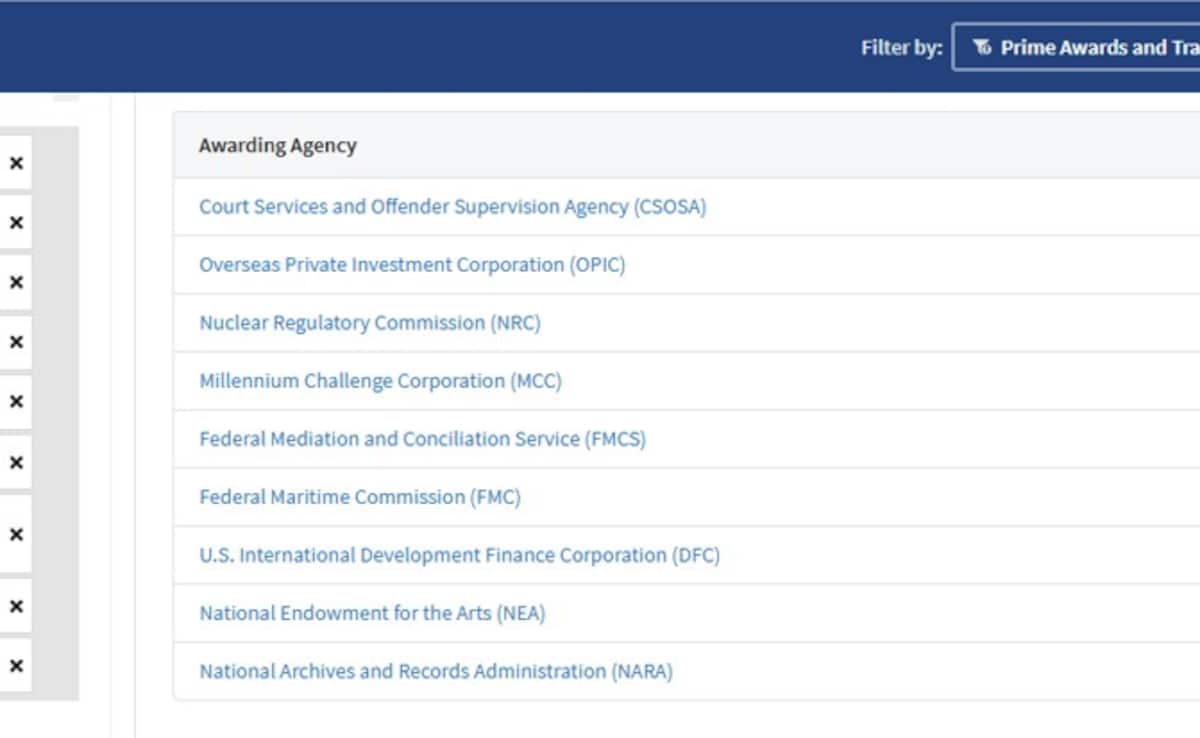Open U.S. International Development Finance Corporation link
This screenshot has width=1200, height=738.
tap(459, 555)
